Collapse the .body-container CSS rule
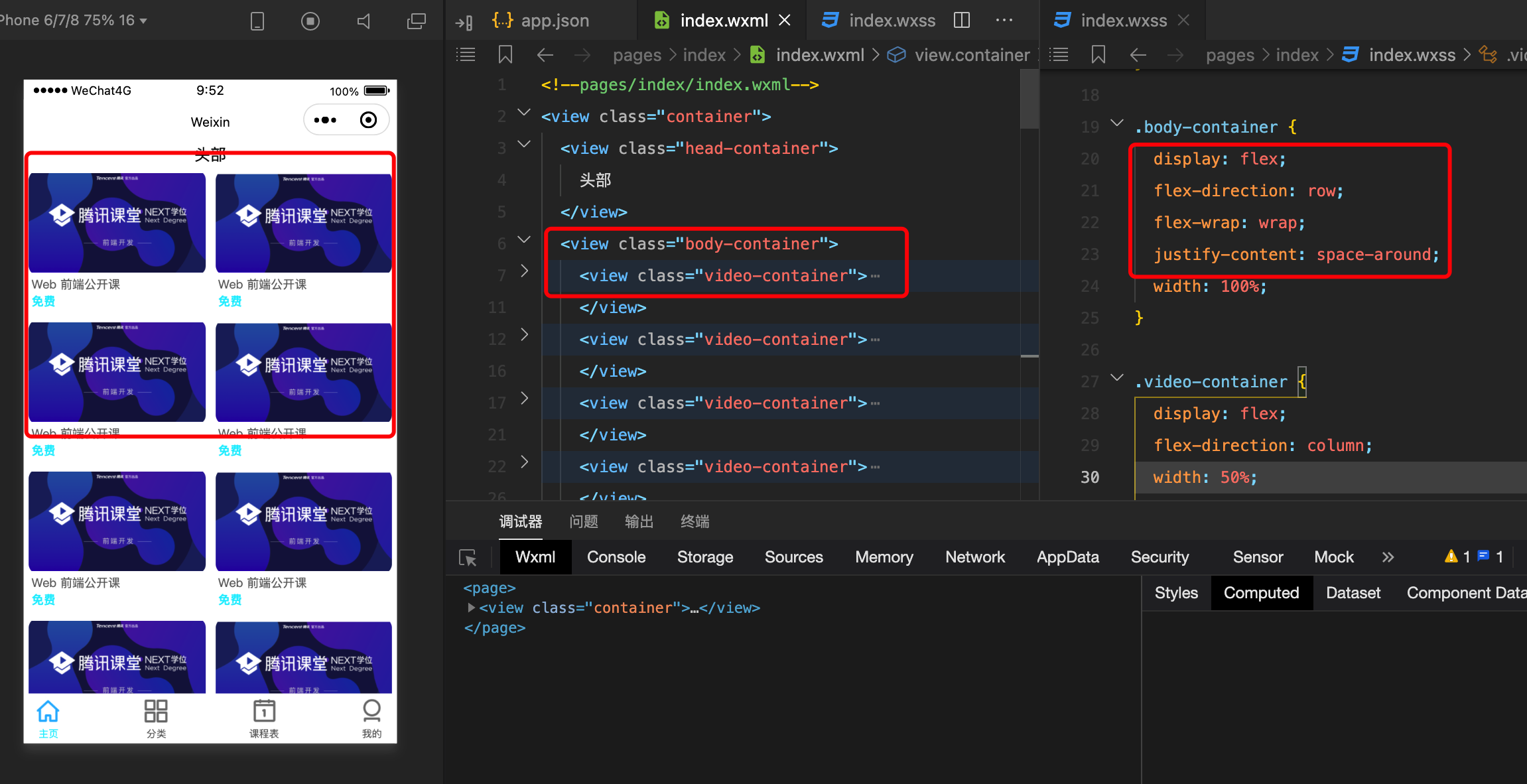Screen dimensions: 1527x784 [x=1117, y=123]
